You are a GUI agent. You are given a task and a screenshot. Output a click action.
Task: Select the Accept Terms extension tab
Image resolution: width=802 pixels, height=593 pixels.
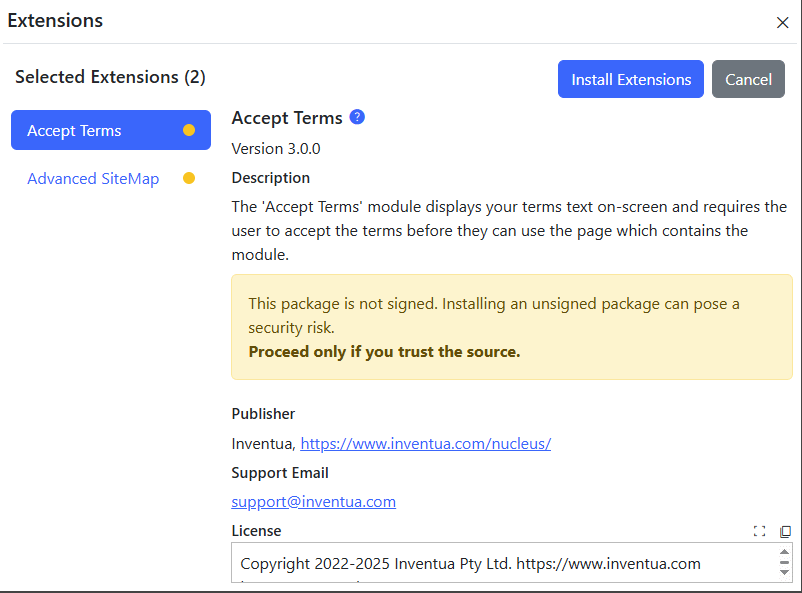click(75, 131)
